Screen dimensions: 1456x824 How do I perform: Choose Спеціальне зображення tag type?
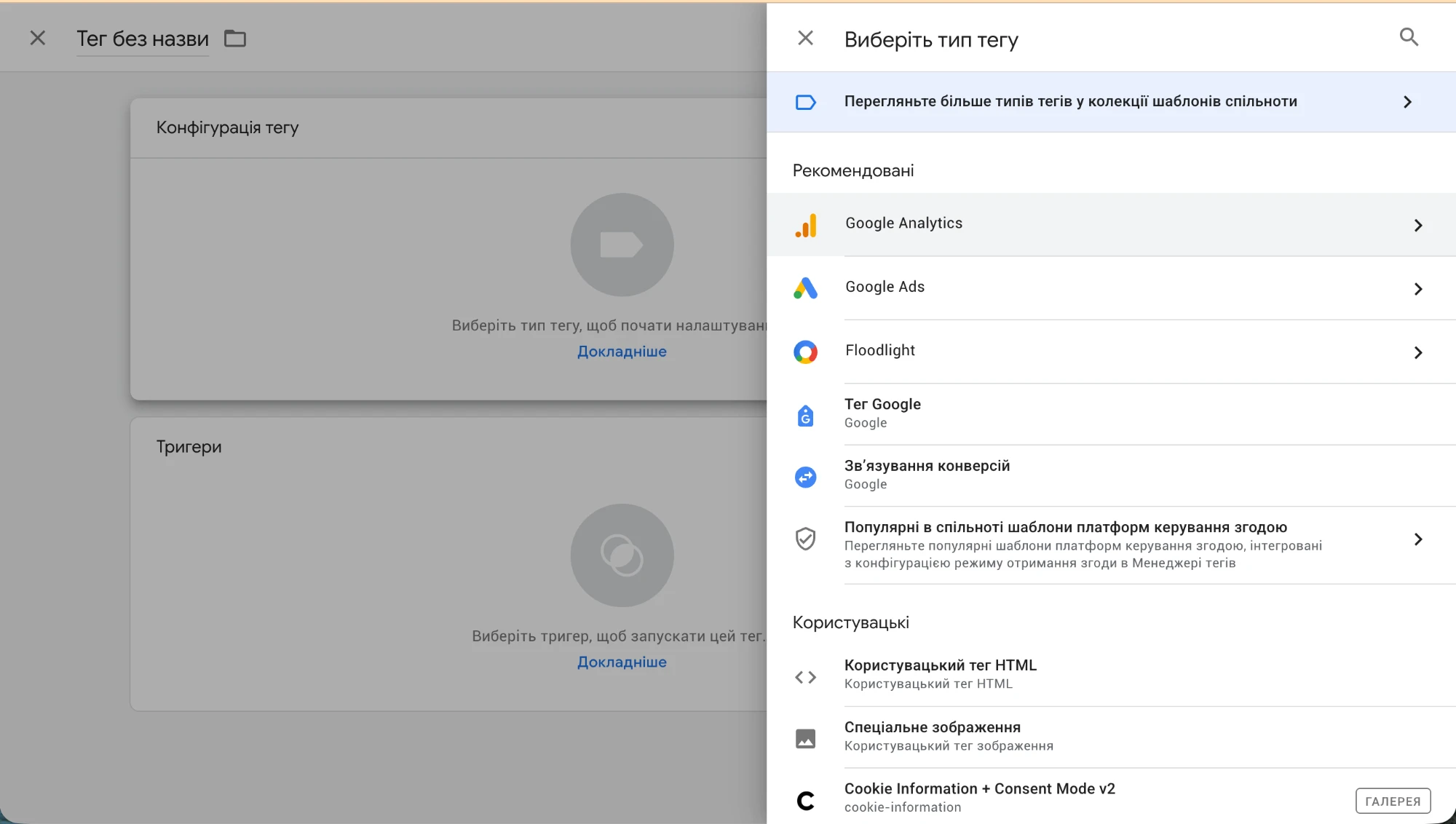(1111, 737)
